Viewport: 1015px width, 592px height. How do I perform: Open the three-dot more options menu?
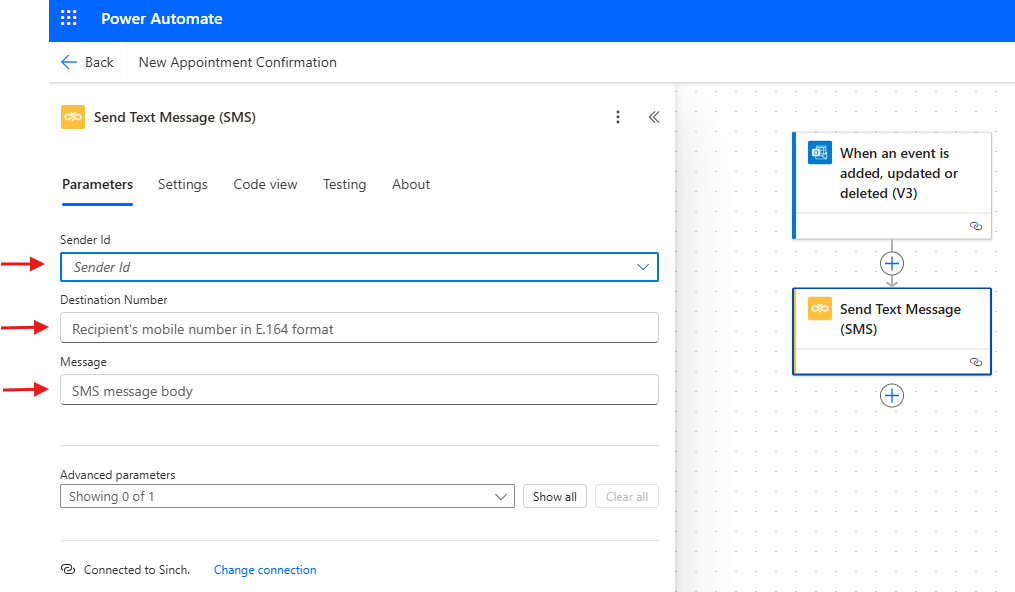(618, 117)
